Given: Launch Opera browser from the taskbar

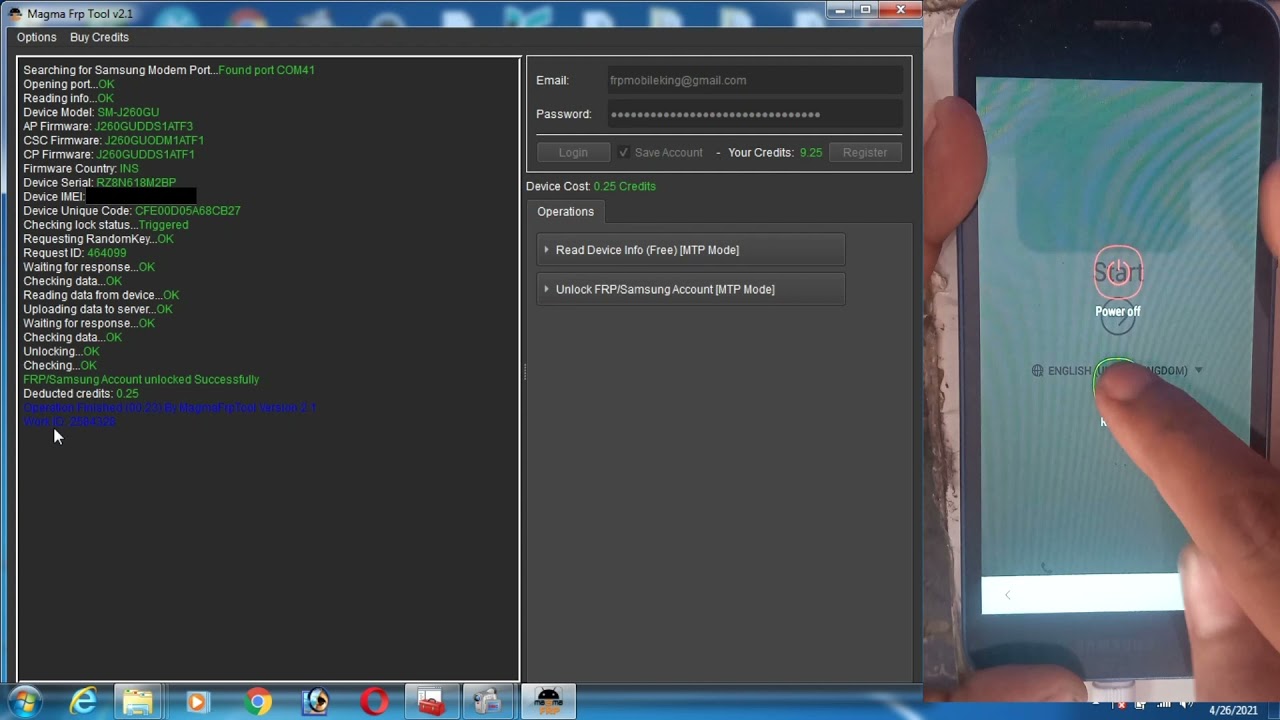Looking at the screenshot, I should point(375,703).
